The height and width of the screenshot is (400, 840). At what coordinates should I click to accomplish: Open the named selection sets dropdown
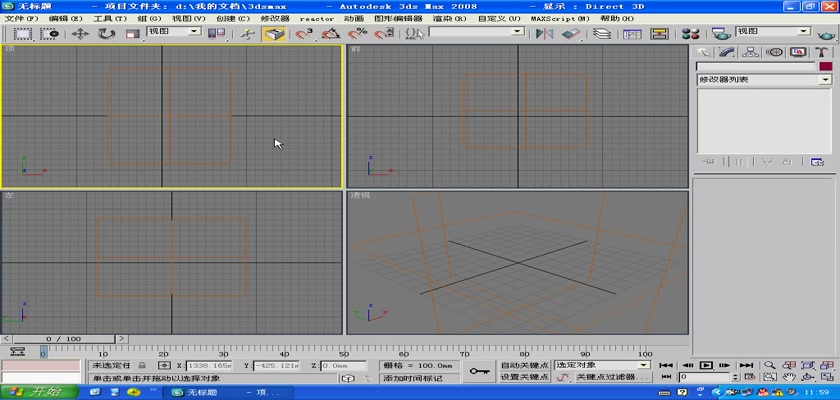[x=477, y=32]
